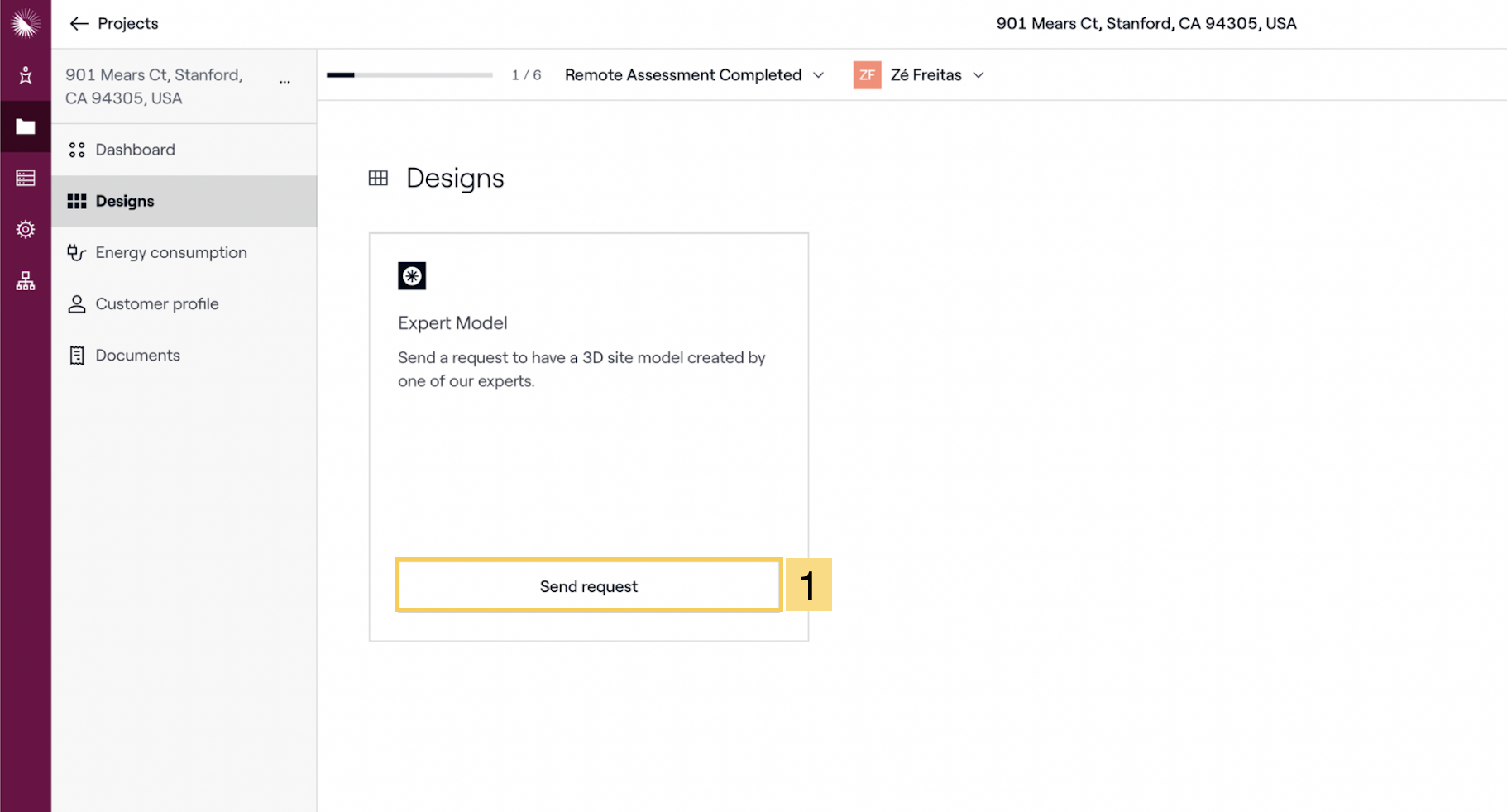The height and width of the screenshot is (812, 1507).
Task: Click the back arrow next to Projects
Action: tap(79, 24)
